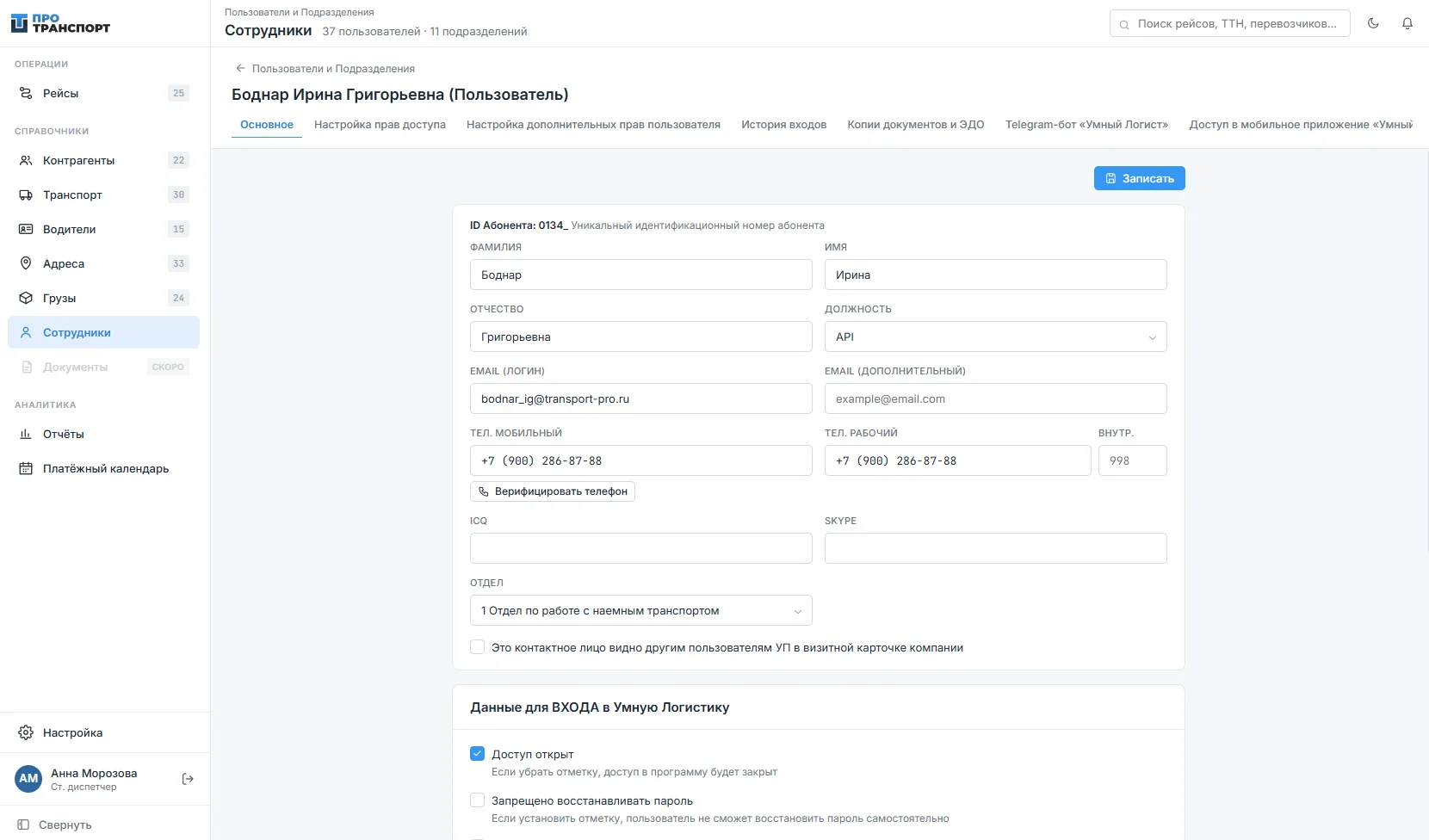Screen dimensions: 1429x840
Task: Click Верифицировать телефон button
Action: (552, 491)
